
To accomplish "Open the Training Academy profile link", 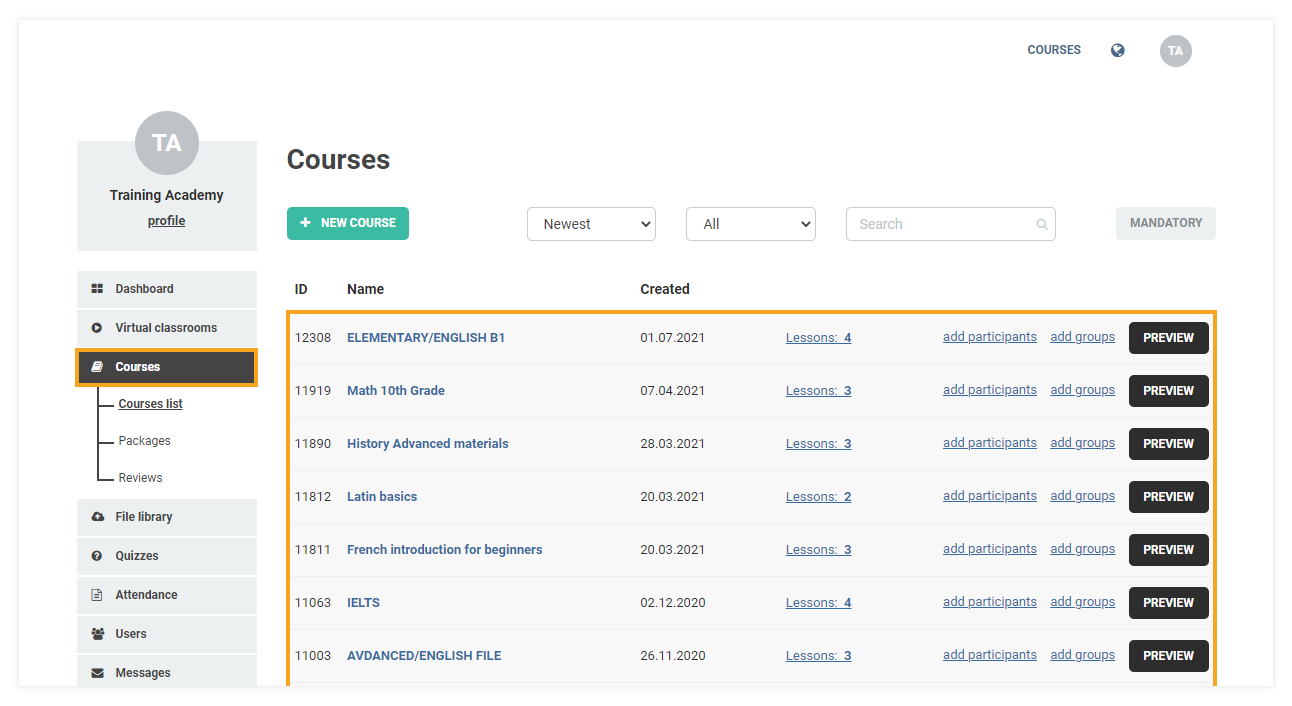I will click(x=166, y=220).
